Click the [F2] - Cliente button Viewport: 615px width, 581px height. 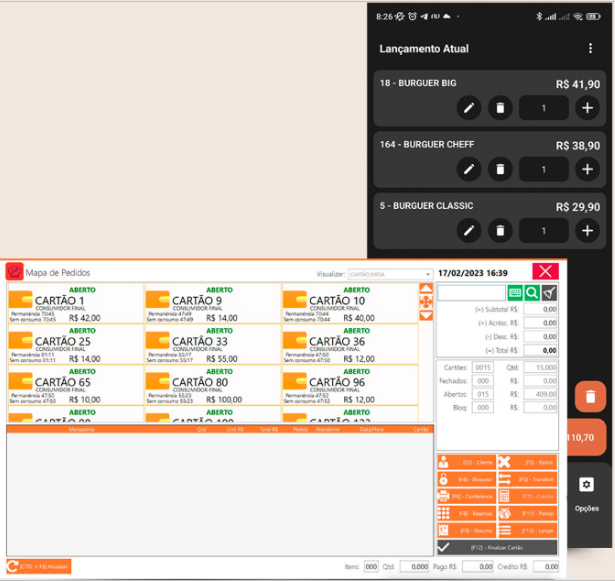pos(466,462)
